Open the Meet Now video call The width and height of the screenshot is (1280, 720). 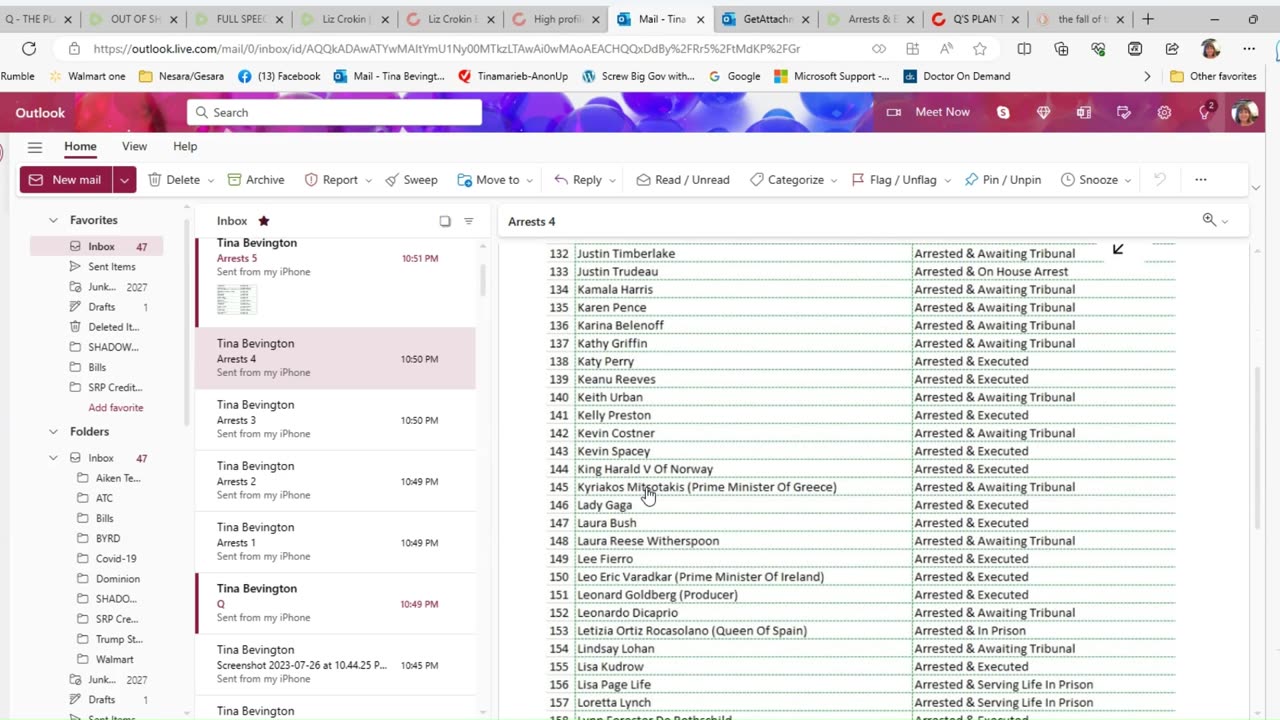tap(928, 112)
